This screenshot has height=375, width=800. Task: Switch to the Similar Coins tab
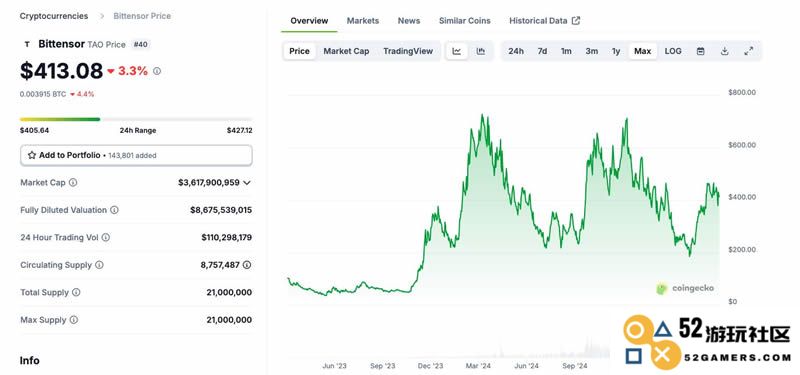click(465, 21)
